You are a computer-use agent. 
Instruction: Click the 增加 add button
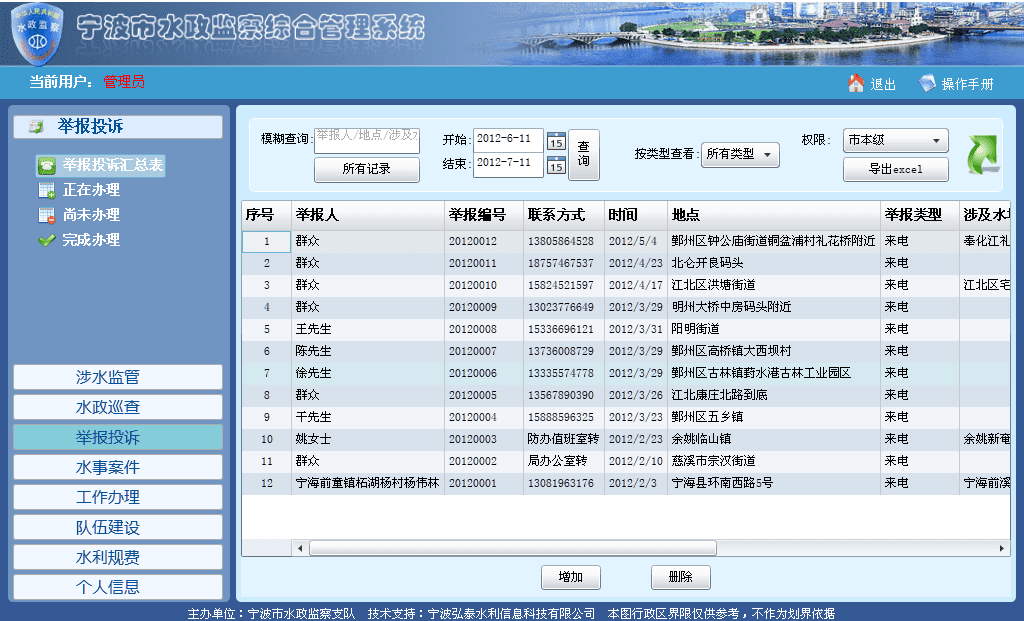(x=570, y=577)
